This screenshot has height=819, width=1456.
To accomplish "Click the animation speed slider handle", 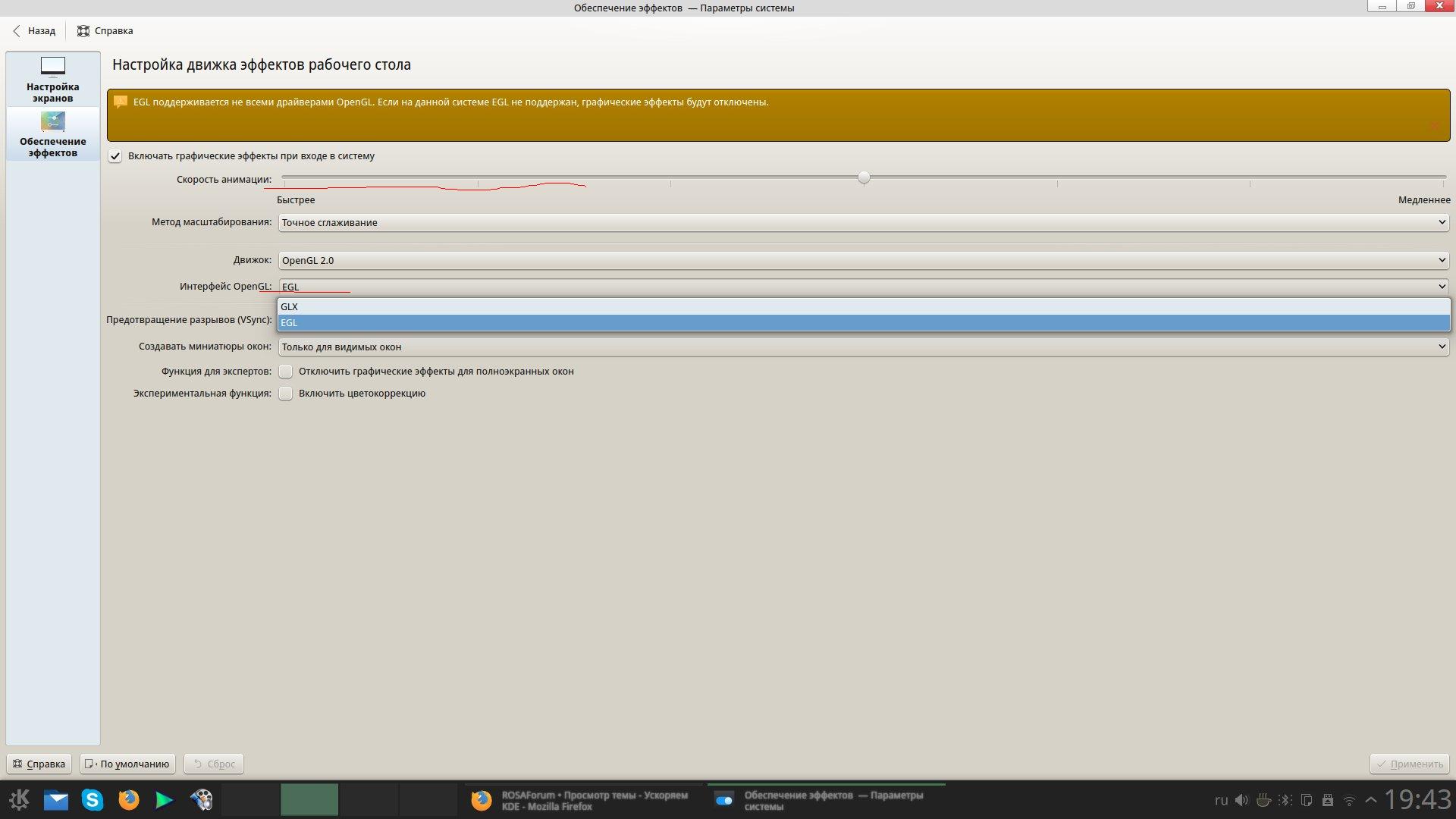I will [x=864, y=177].
